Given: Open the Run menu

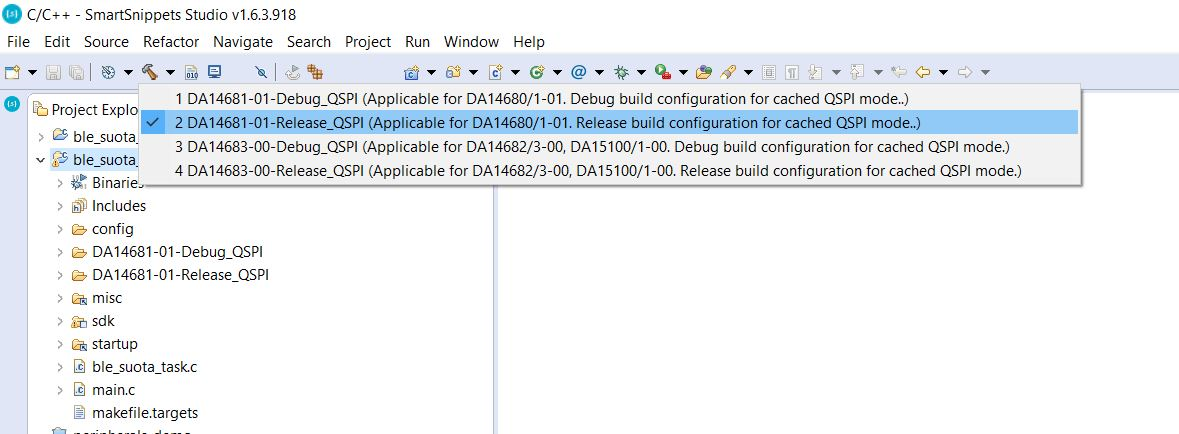Looking at the screenshot, I should 417,42.
